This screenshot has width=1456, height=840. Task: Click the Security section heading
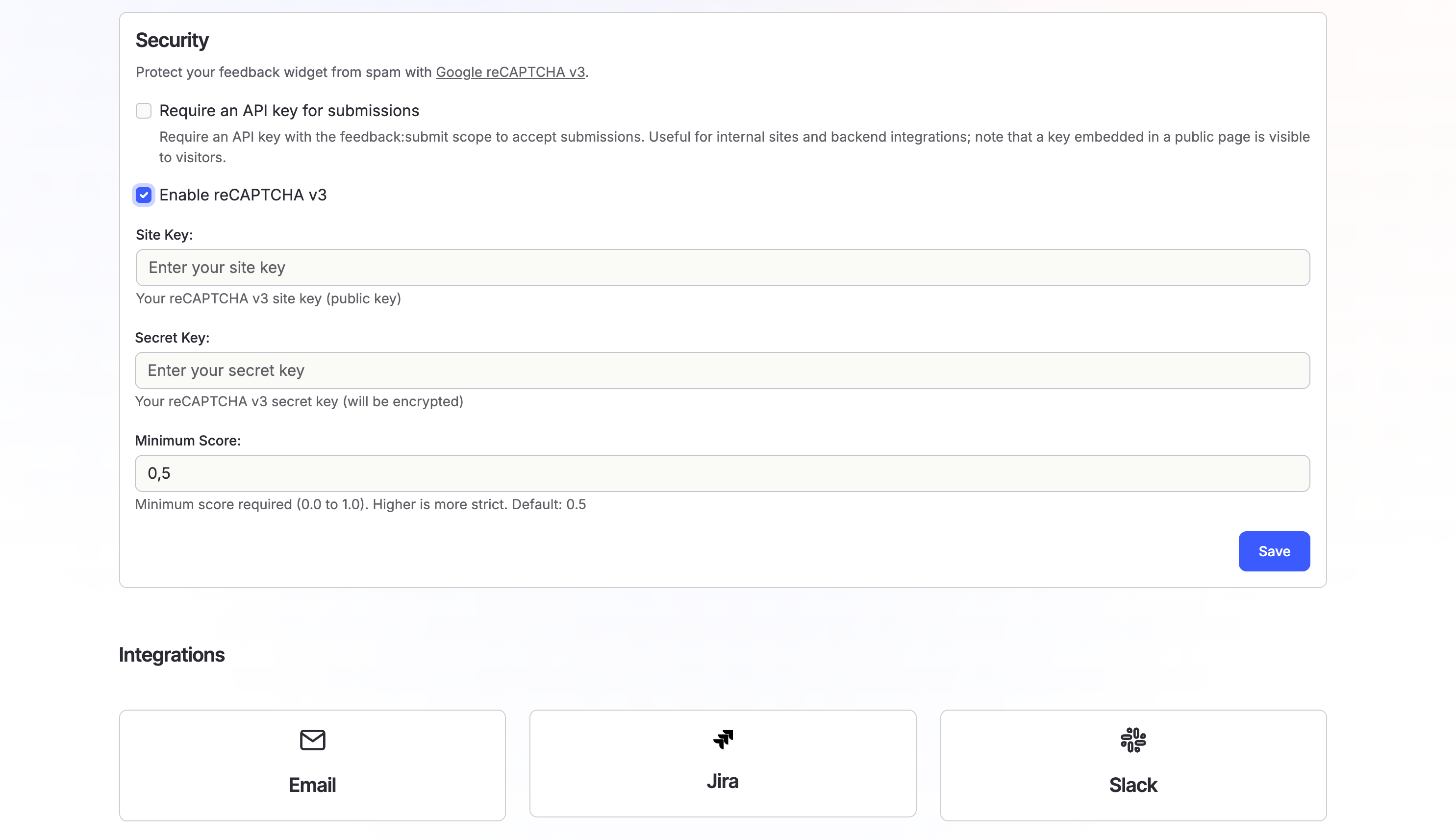(172, 40)
